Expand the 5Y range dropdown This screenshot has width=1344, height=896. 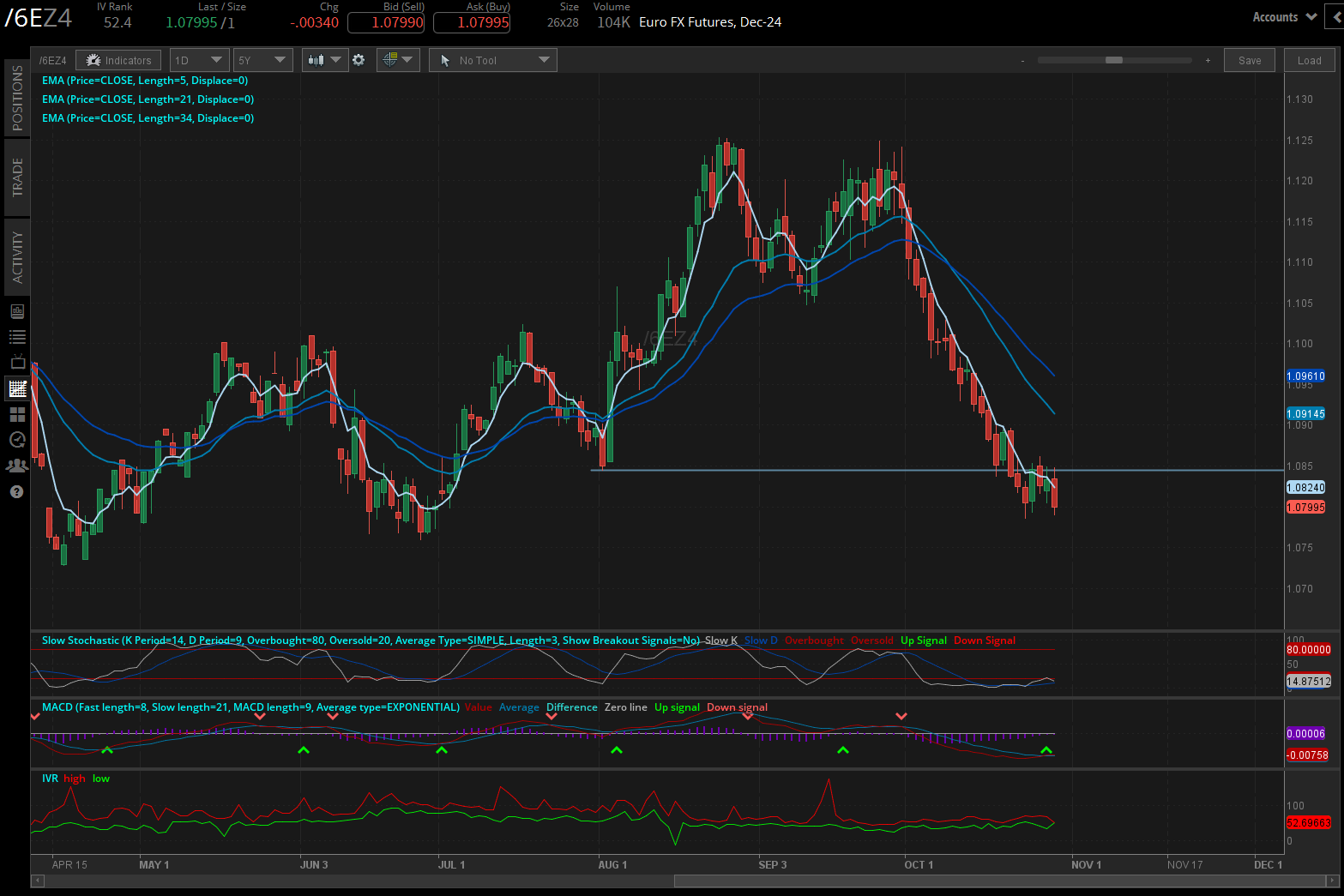[262, 59]
